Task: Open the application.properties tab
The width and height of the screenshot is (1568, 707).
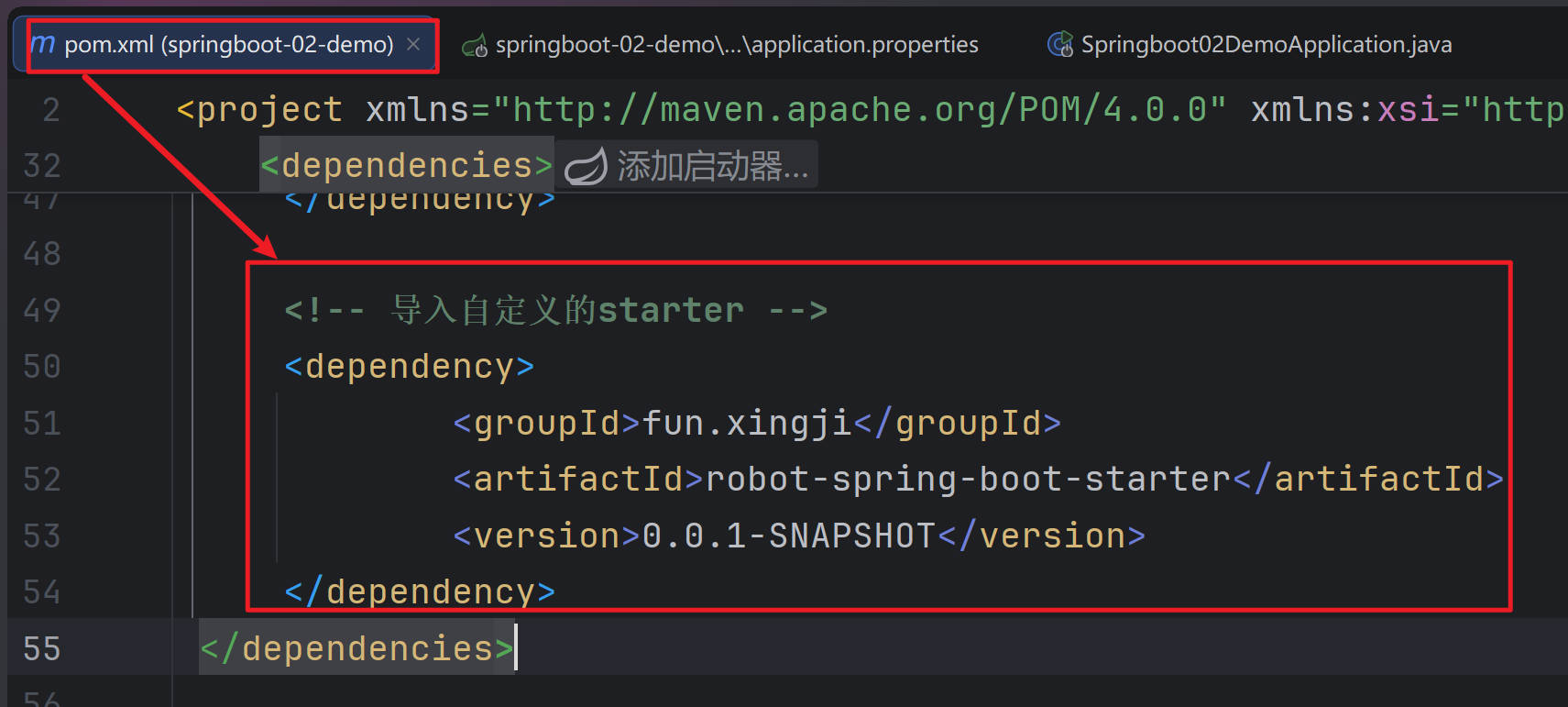Action: coord(736,44)
